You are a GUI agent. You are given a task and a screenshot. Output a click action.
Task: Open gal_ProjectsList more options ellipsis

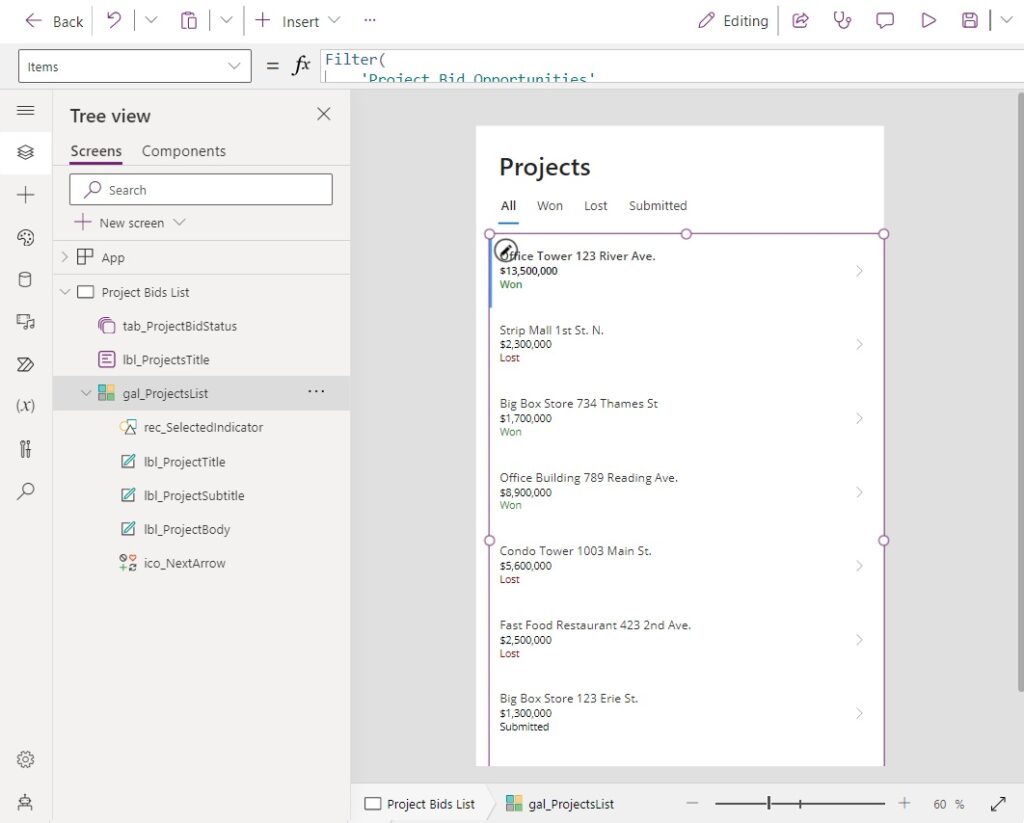(316, 392)
